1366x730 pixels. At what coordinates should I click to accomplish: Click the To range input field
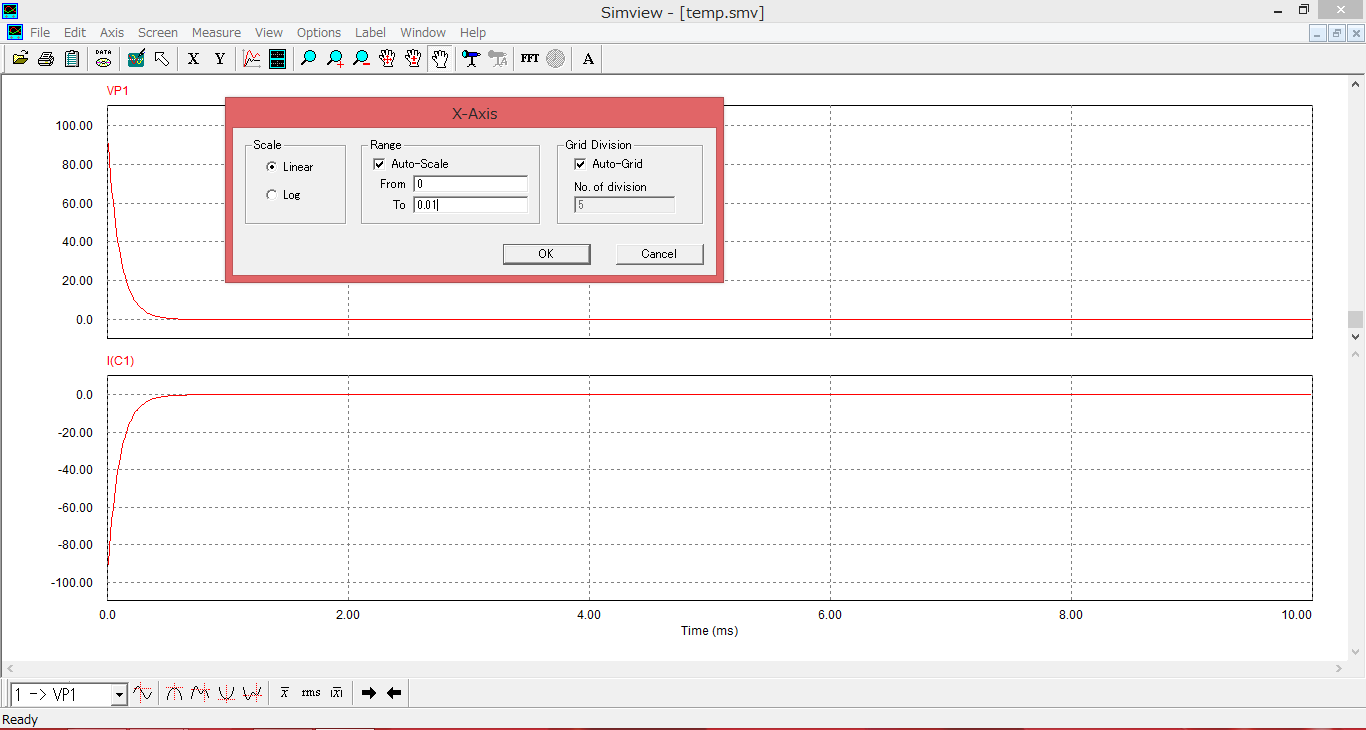tap(470, 205)
